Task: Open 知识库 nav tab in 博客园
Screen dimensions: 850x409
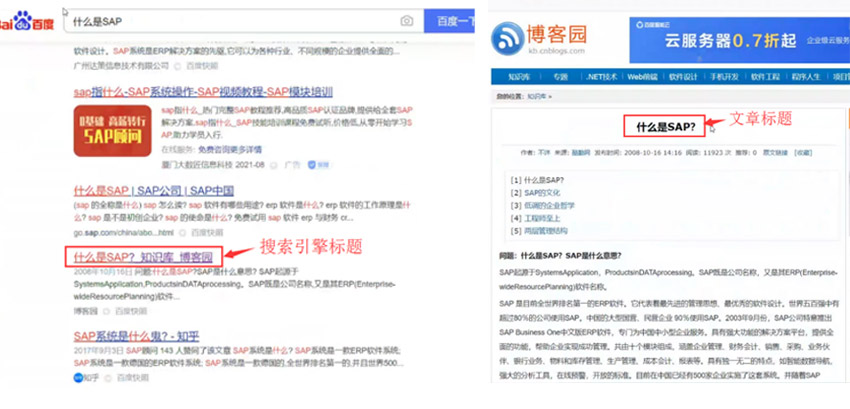Action: [519, 76]
